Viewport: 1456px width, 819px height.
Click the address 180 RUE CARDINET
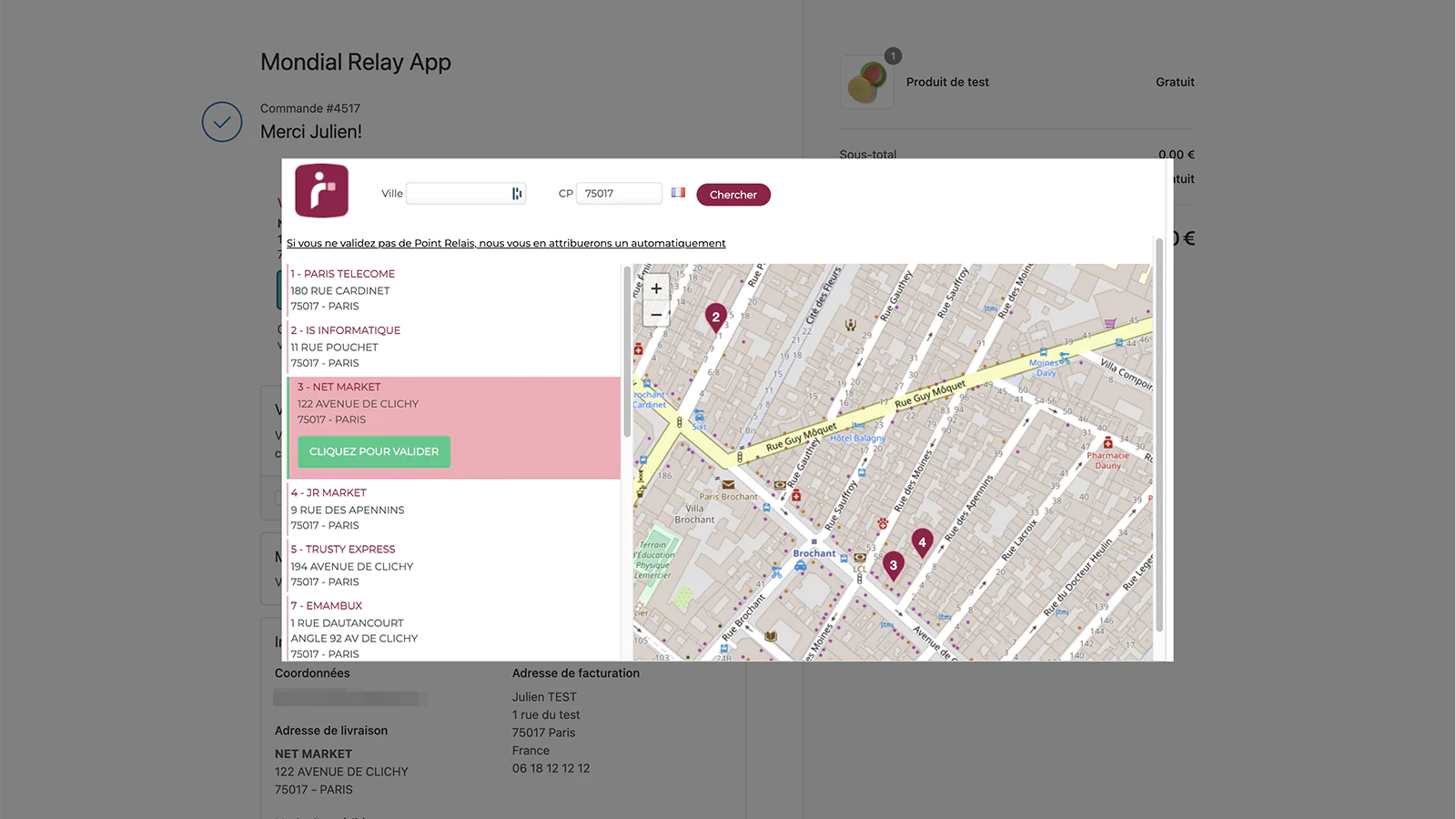click(x=340, y=291)
